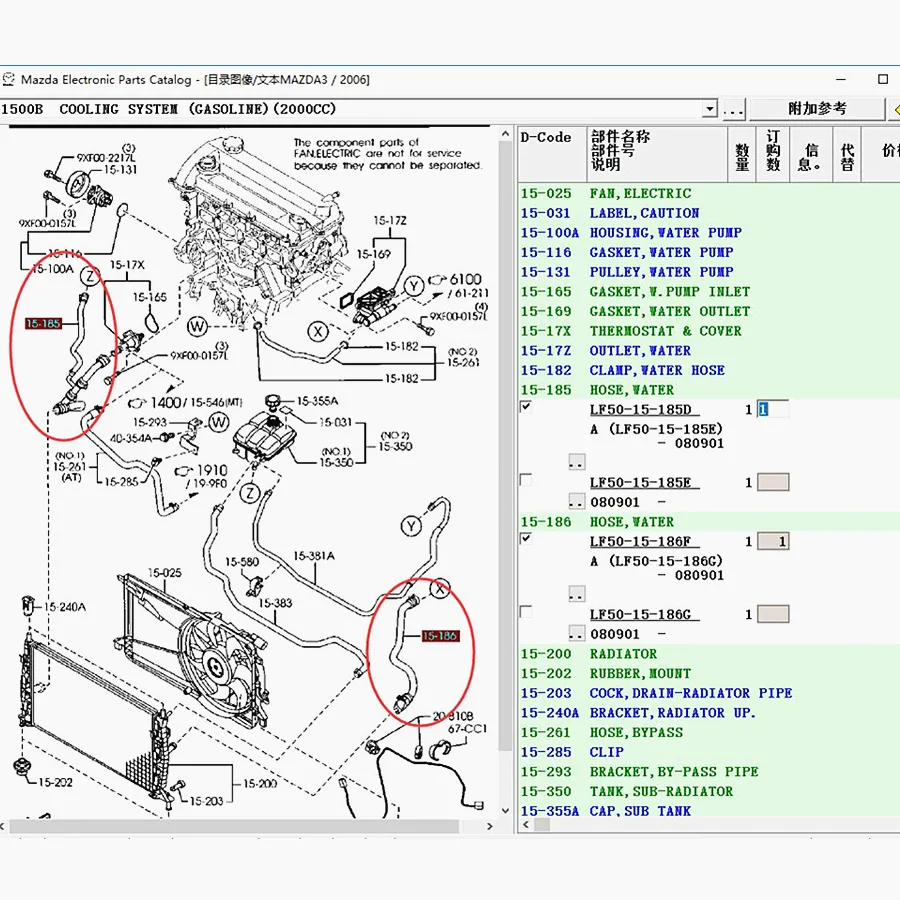Select the 15-17Z OUTLET, WATER row

click(709, 350)
